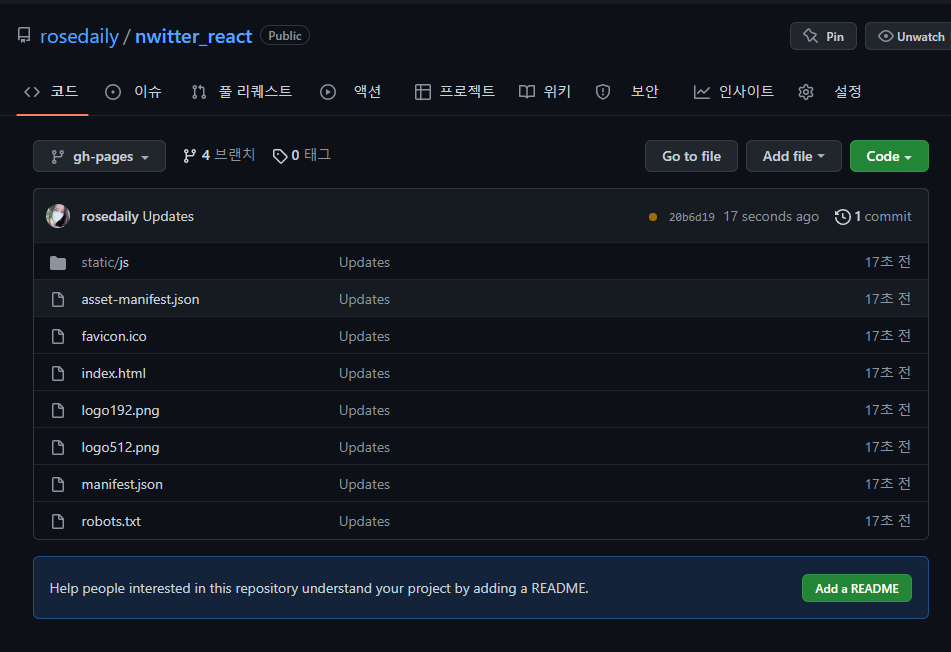This screenshot has height=652, width=951.
Task: Open index.html file
Action: 113,374
